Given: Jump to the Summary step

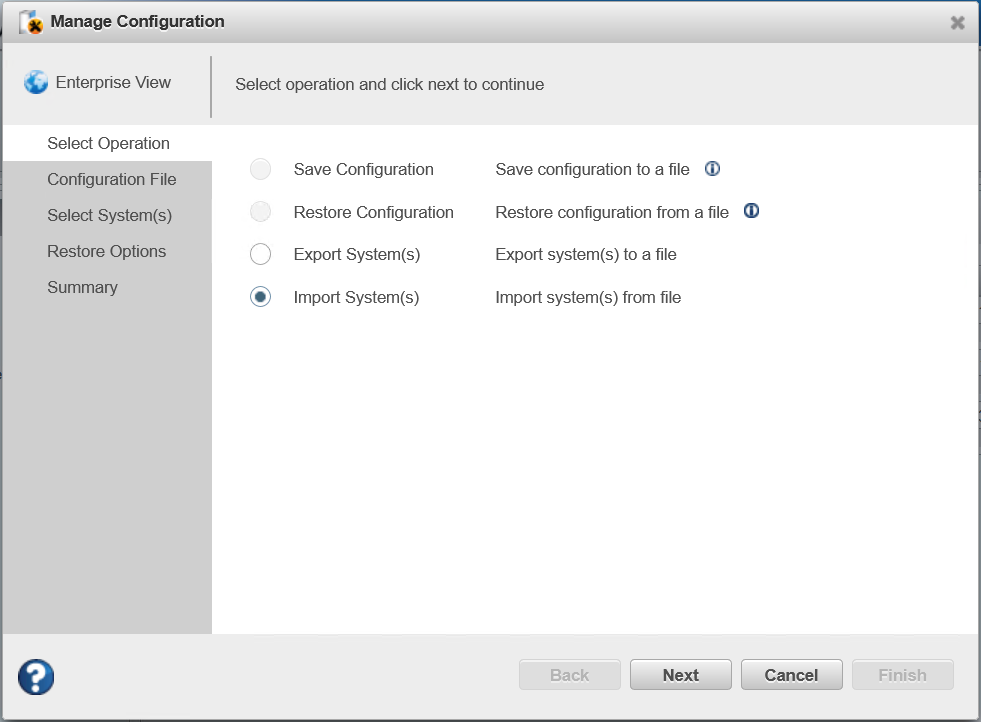Looking at the screenshot, I should (82, 287).
